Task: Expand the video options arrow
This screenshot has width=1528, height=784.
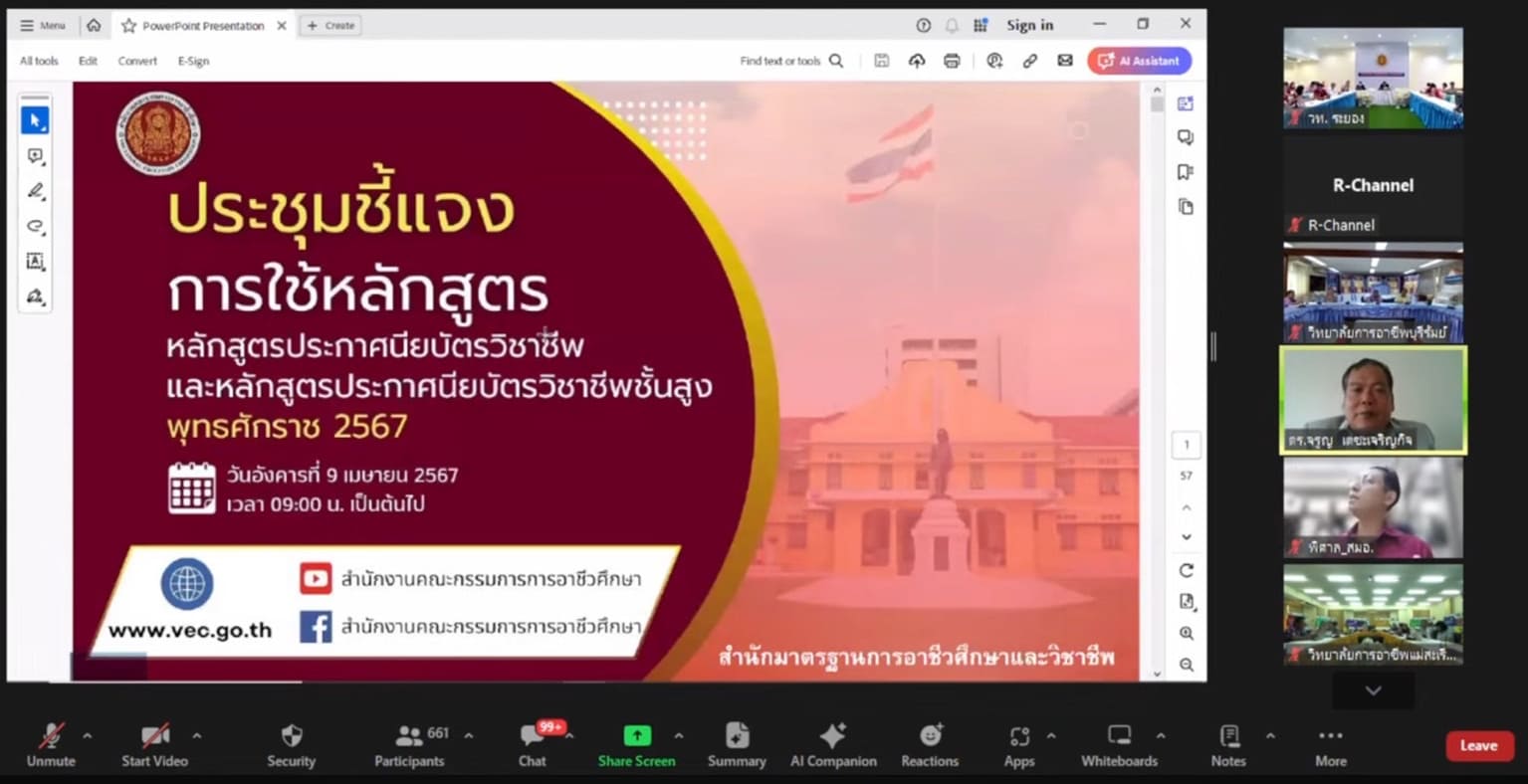Action: point(196,736)
